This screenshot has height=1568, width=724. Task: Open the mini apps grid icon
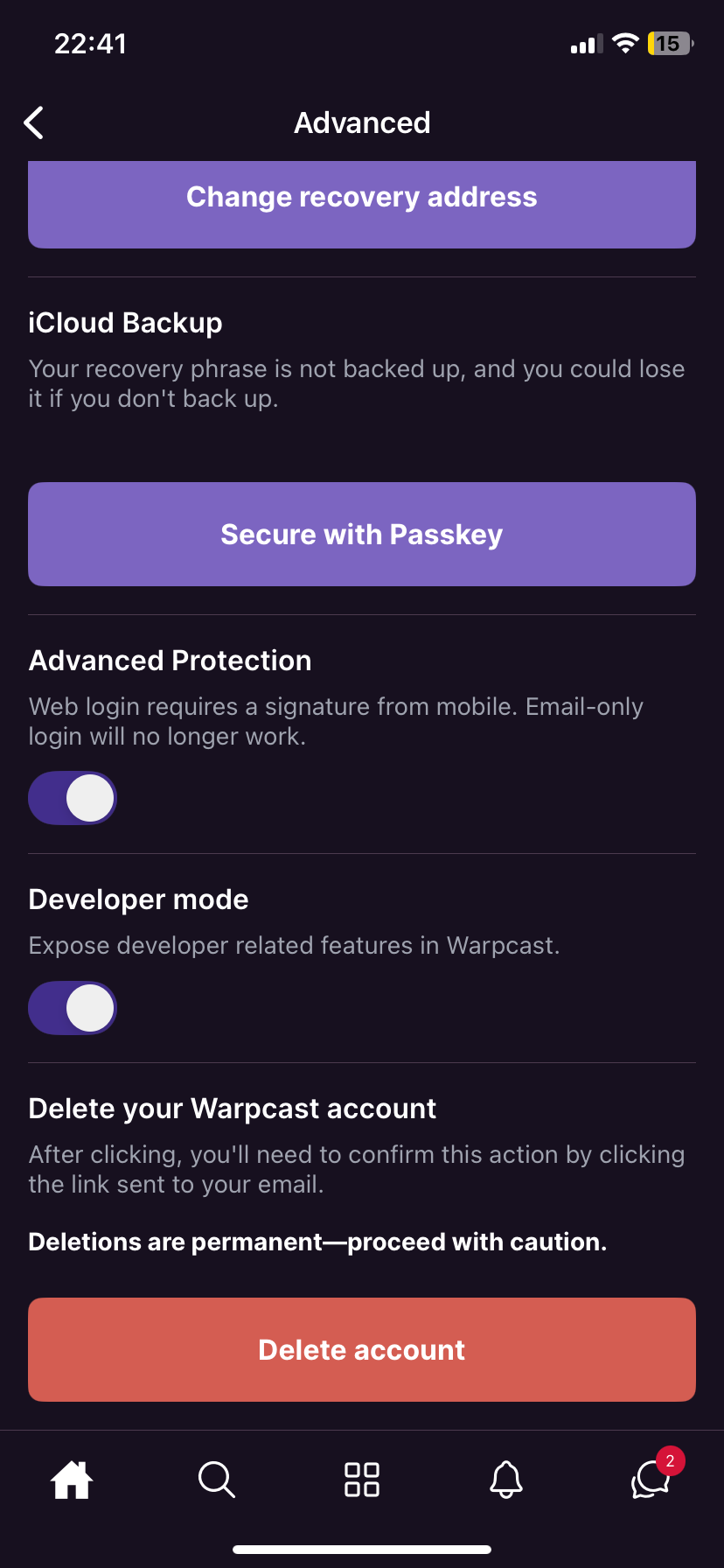coord(361,1480)
